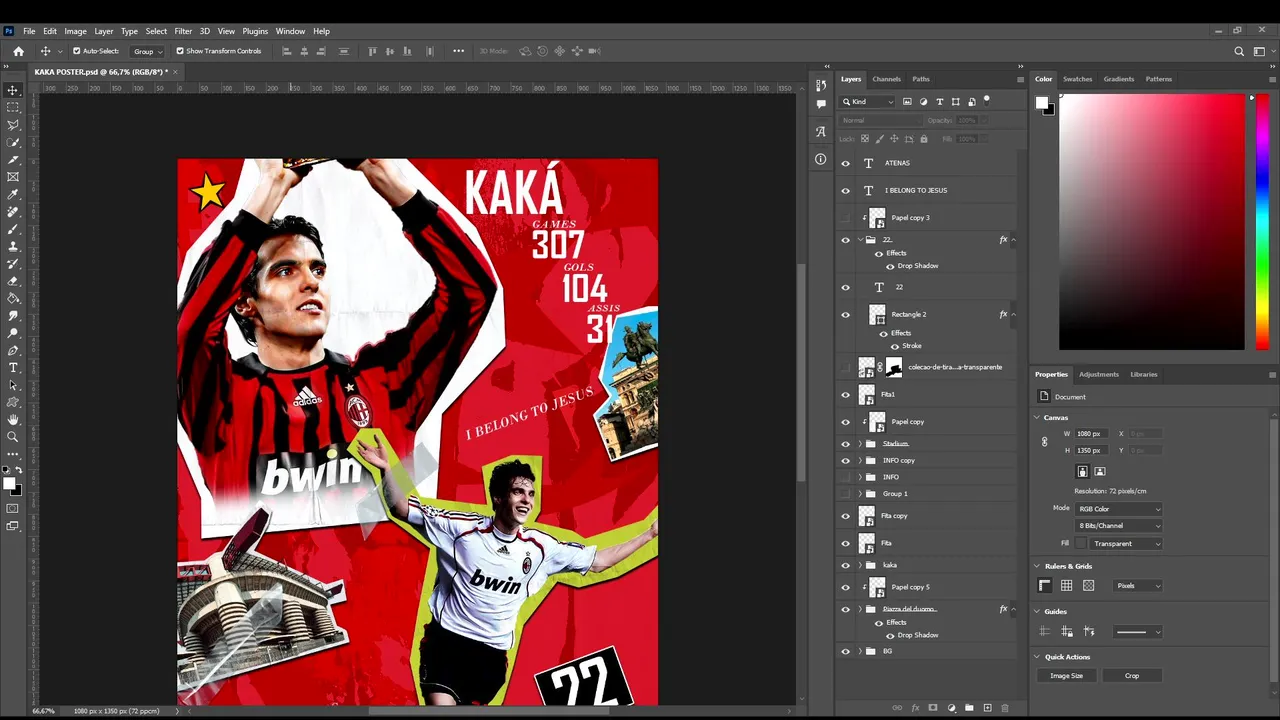
Task: Hide the I BELONG TO JESUS layer
Action: coord(846,190)
